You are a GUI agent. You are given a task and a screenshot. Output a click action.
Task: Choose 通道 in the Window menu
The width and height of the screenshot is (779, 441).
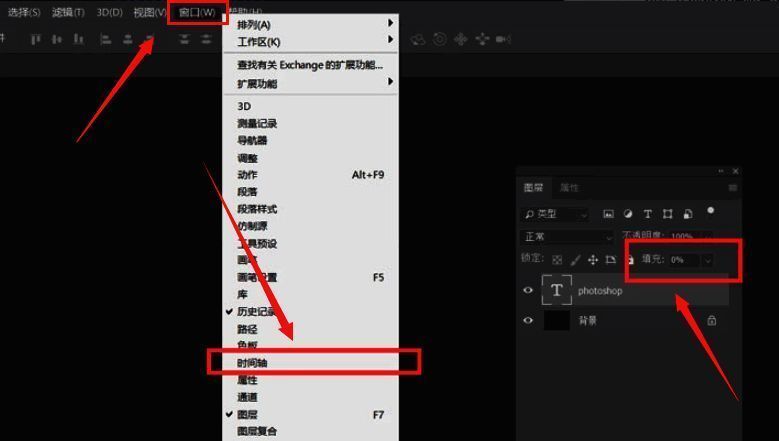click(x=310, y=397)
